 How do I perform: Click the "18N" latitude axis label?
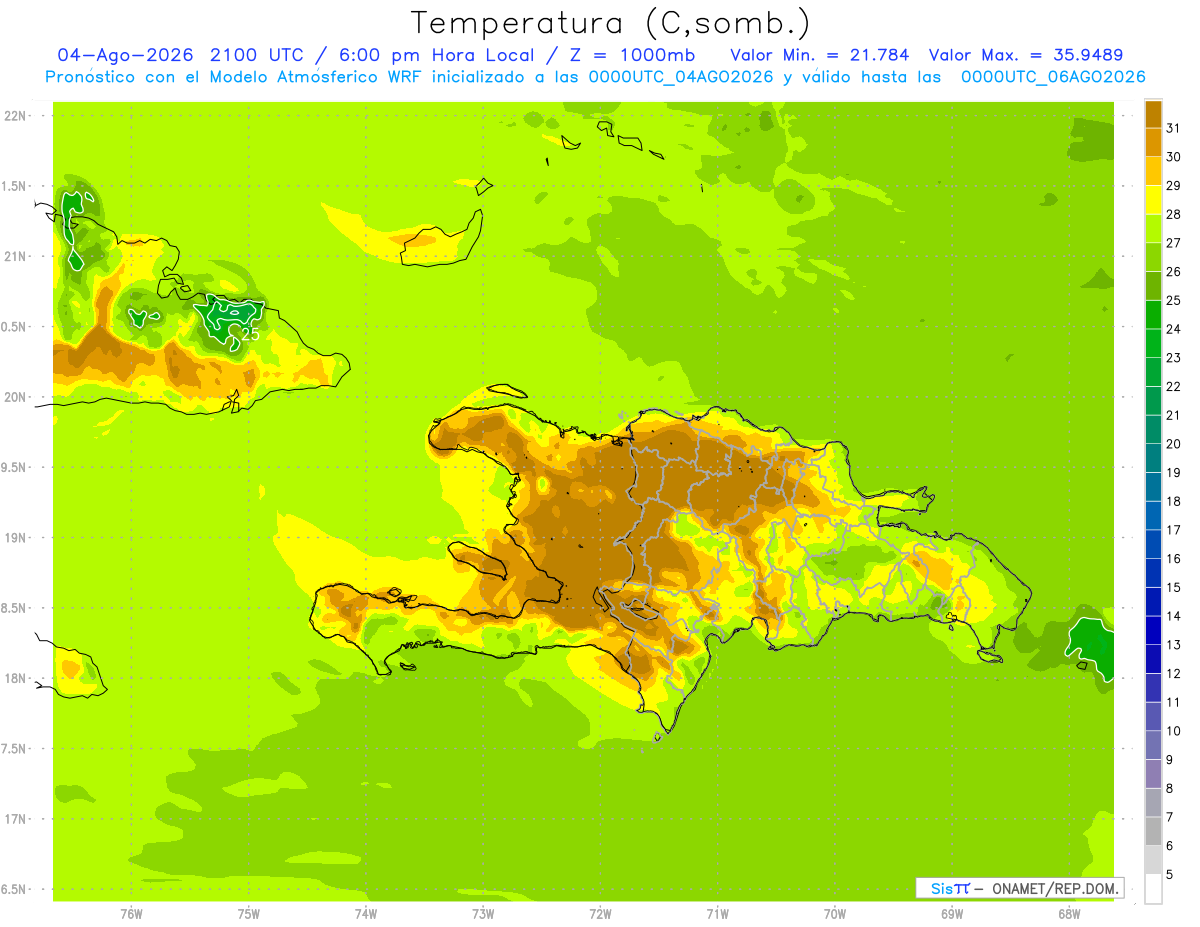point(15,678)
